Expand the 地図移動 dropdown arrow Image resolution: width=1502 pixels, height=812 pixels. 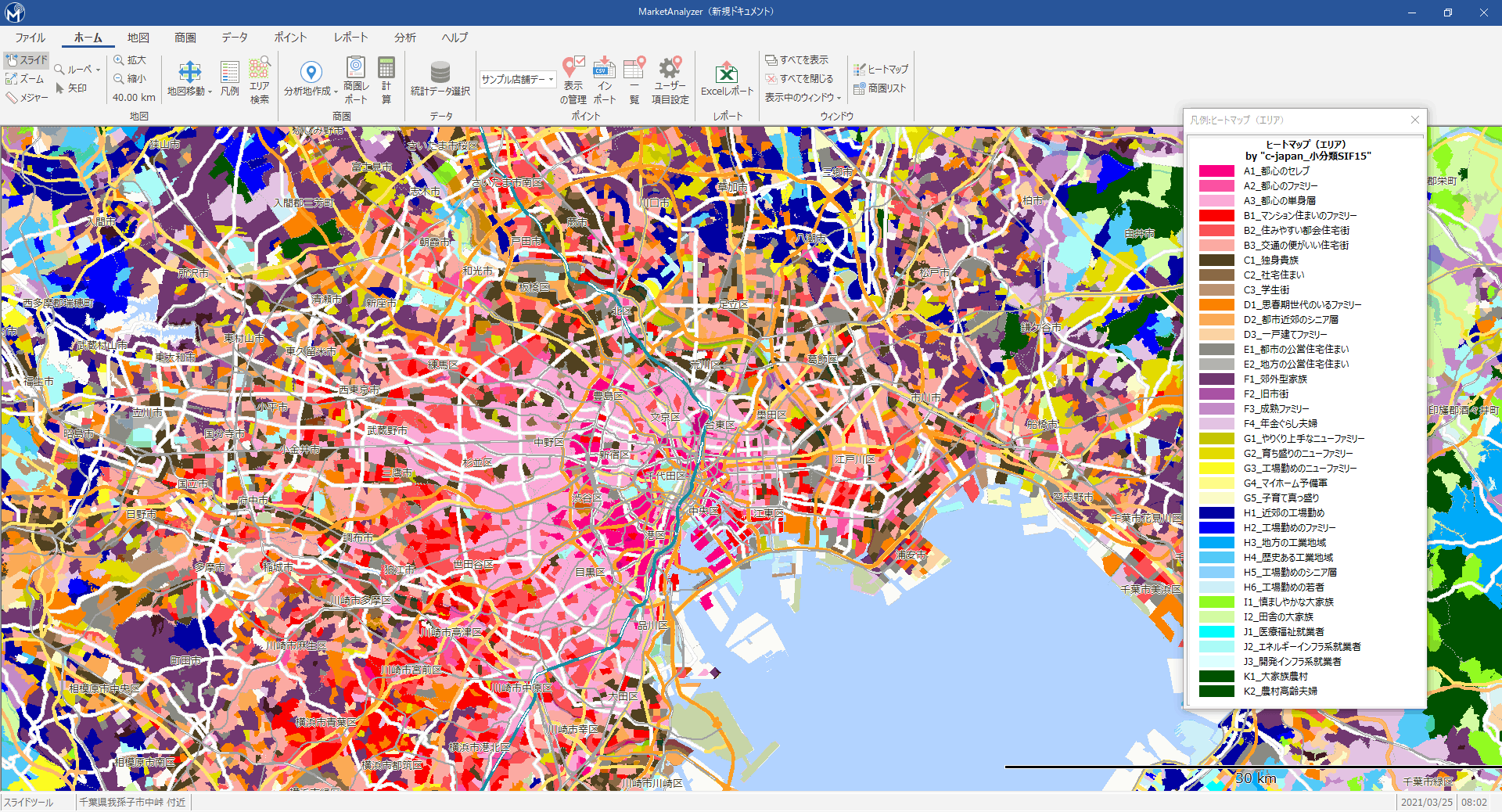coord(210,92)
